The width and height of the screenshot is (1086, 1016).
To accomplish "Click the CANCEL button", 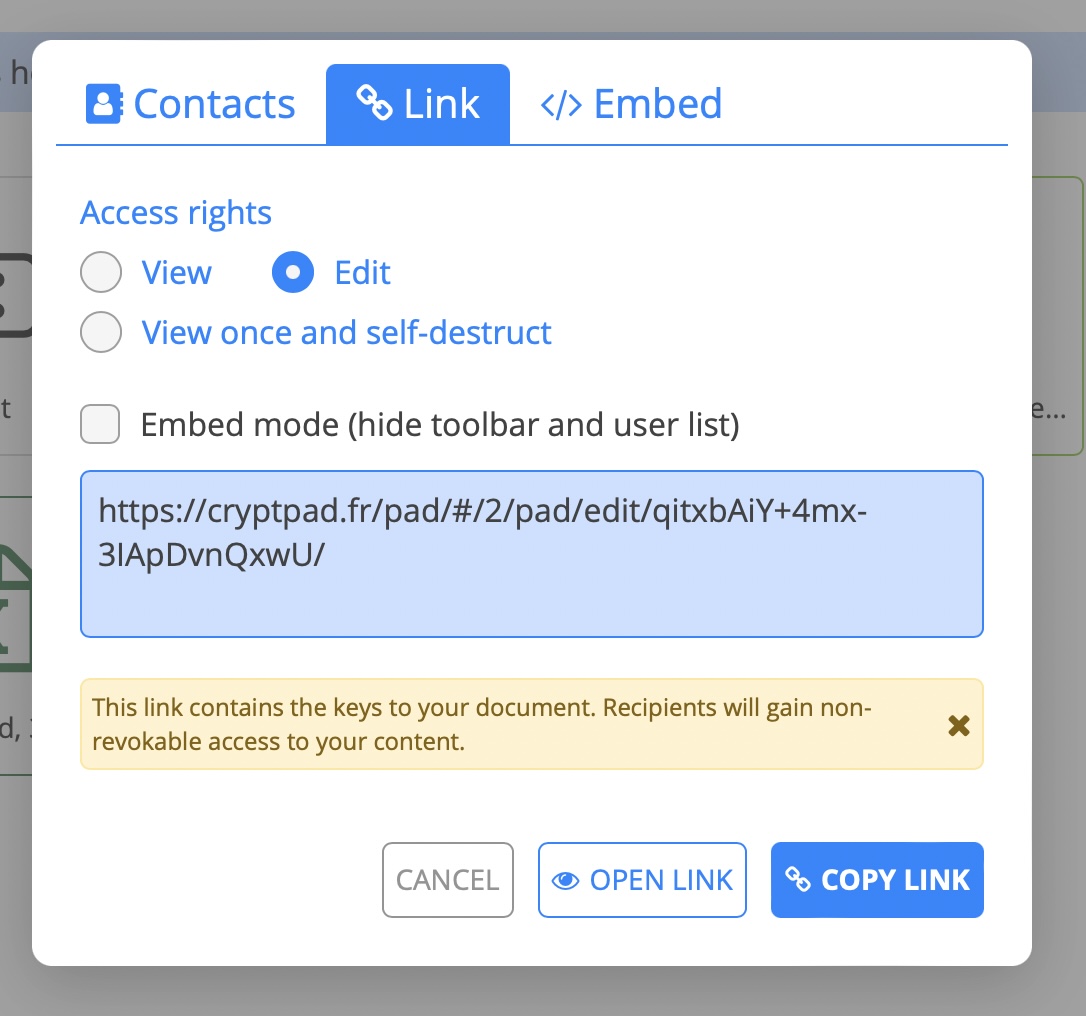I will tap(447, 880).
